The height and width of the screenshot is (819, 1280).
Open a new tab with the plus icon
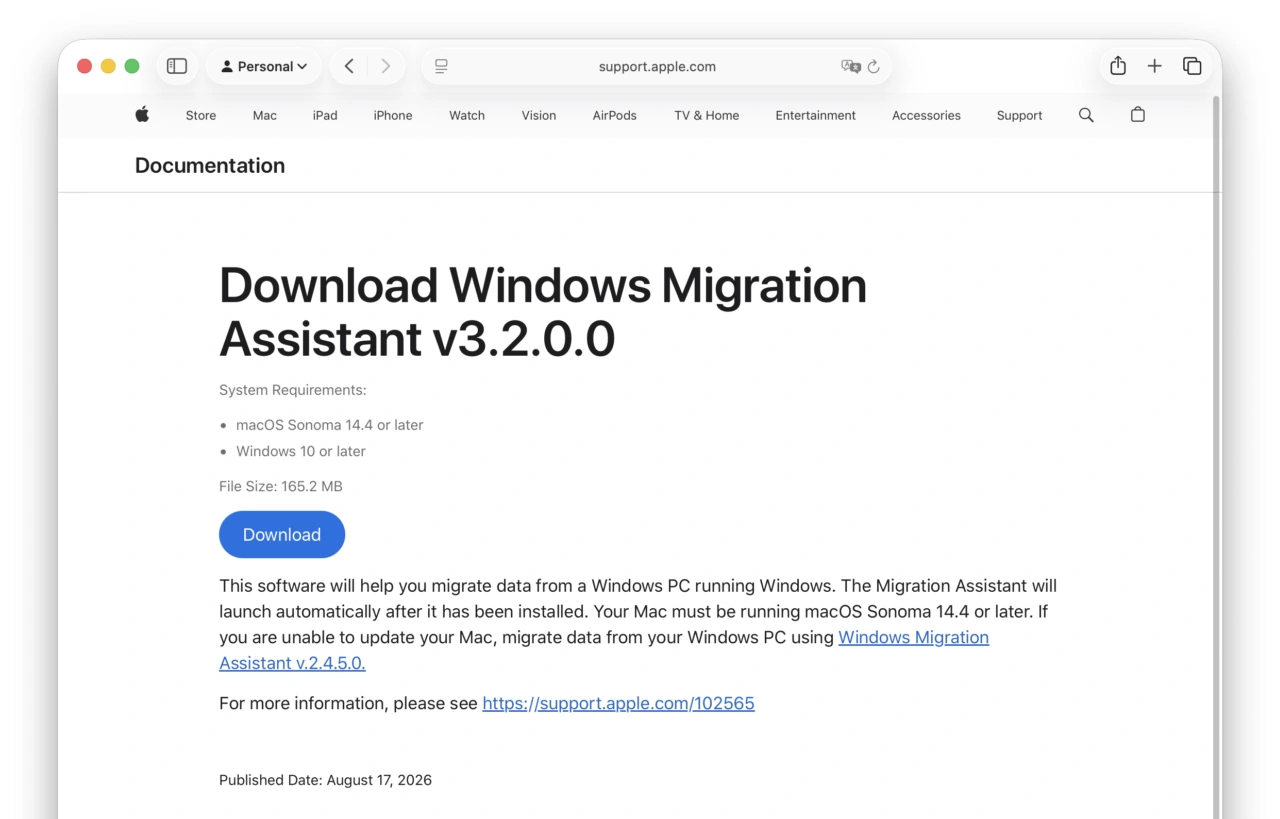click(1155, 66)
